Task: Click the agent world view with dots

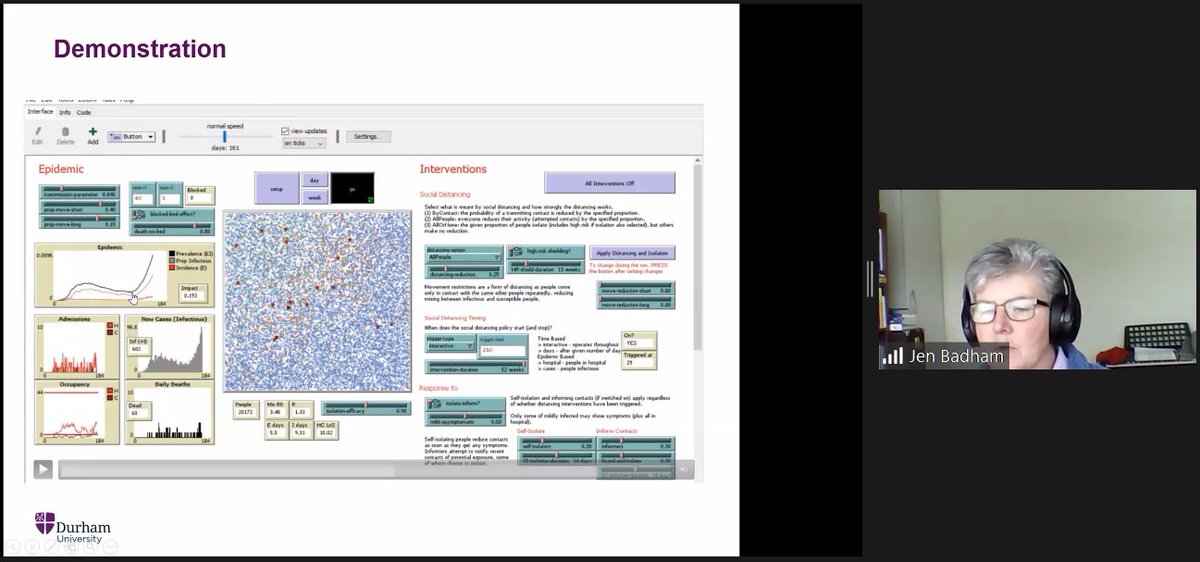Action: (319, 300)
